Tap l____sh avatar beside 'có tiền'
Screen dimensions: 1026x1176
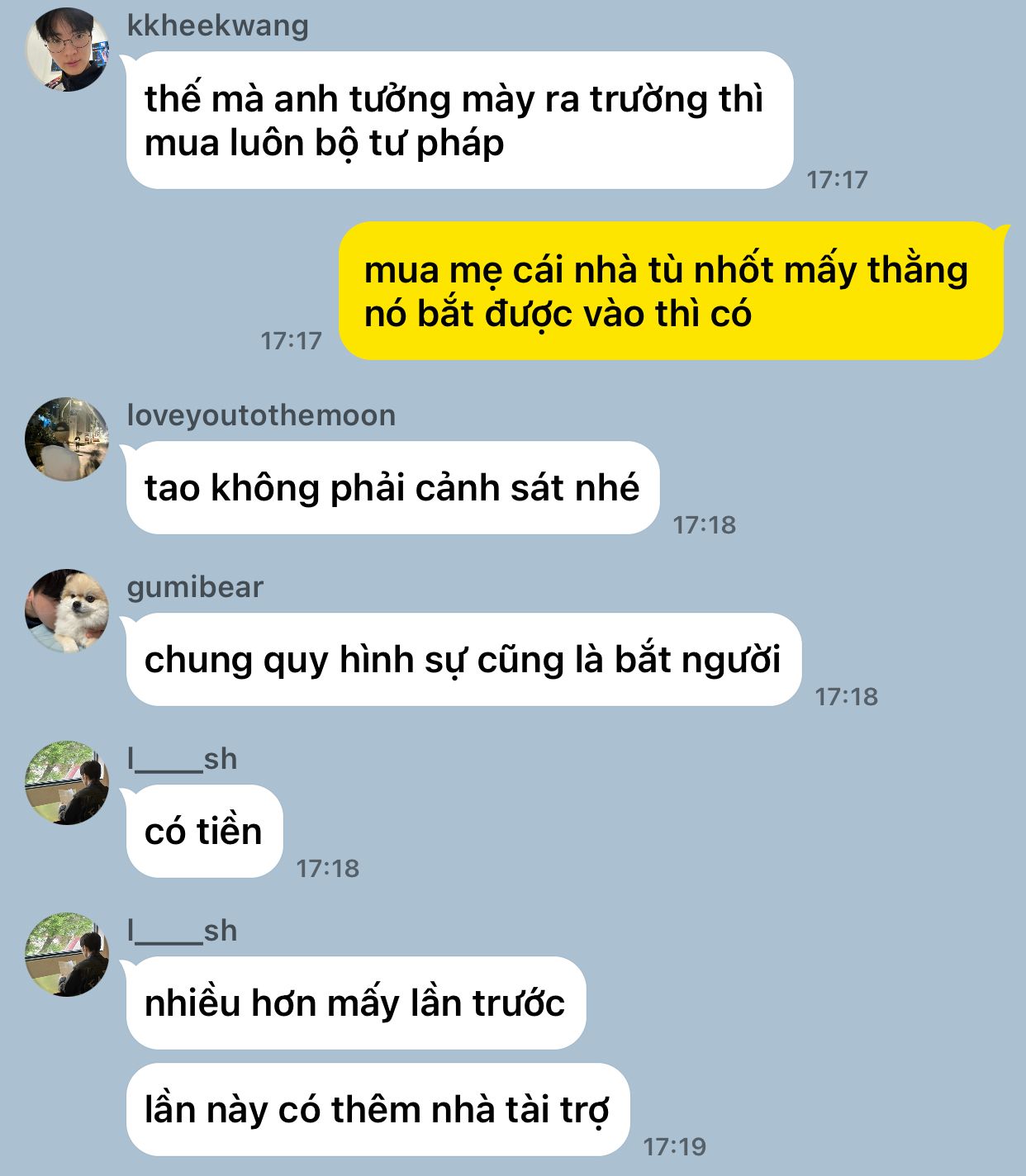point(67,782)
